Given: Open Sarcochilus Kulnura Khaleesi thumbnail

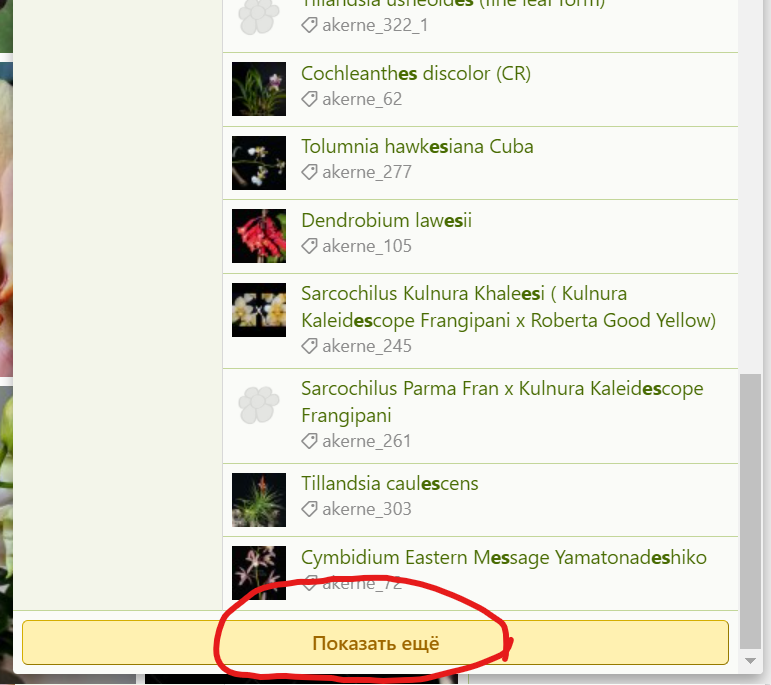Looking at the screenshot, I should 259,310.
